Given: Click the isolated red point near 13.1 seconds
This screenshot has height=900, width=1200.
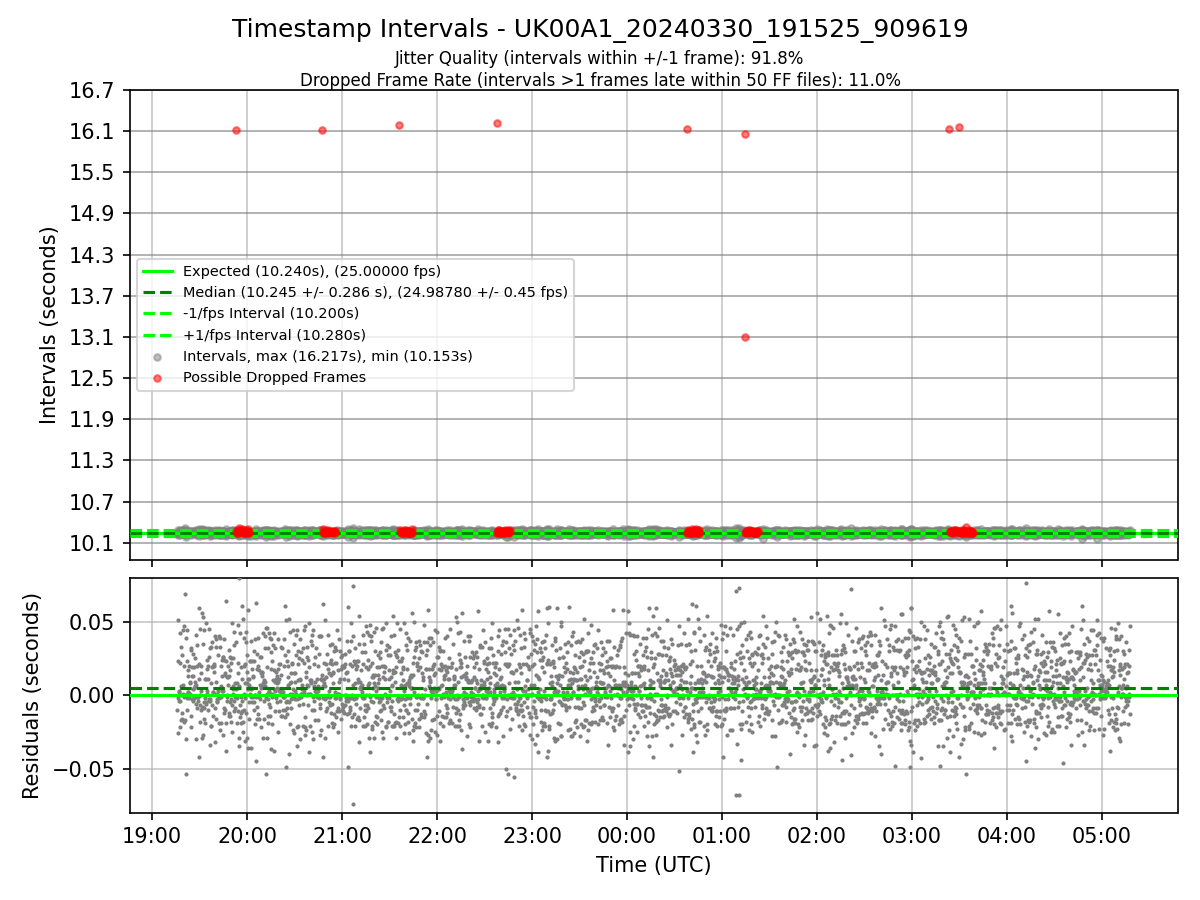Looking at the screenshot, I should (x=745, y=337).
